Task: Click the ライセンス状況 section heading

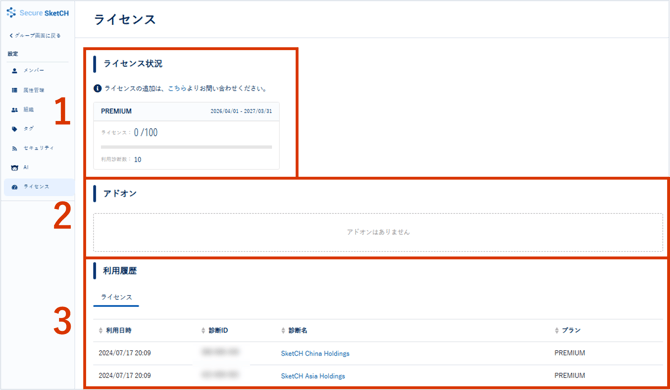Action: click(132, 64)
